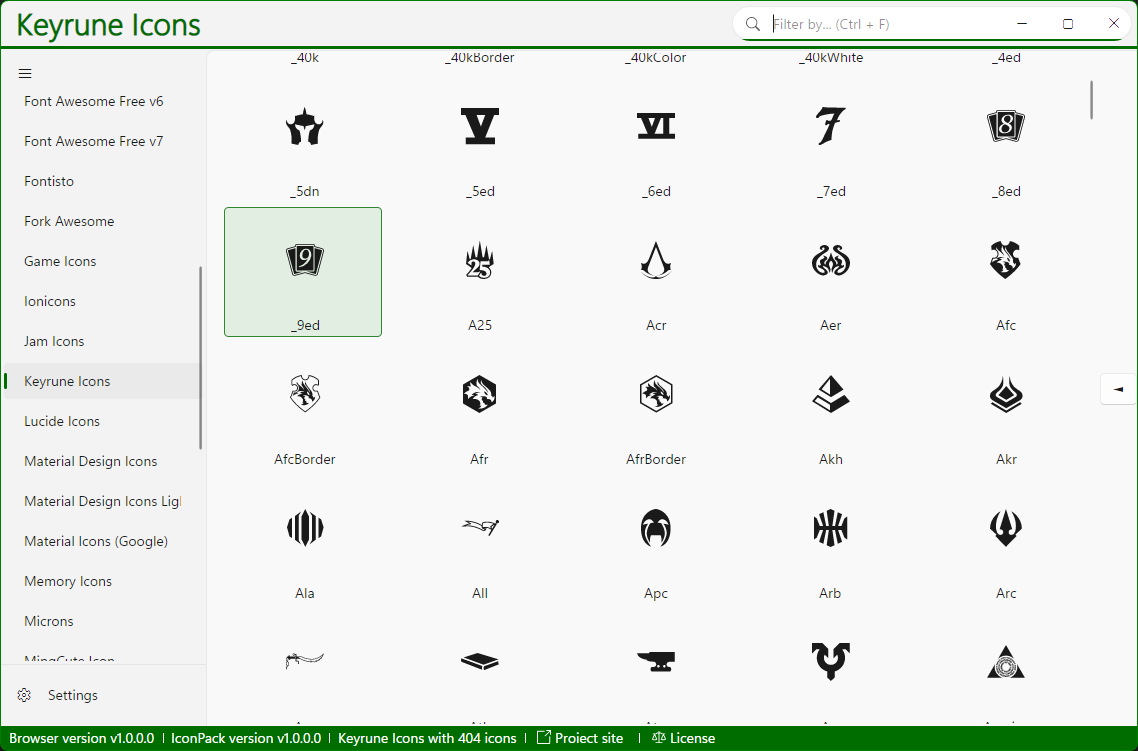Select the Afc shield icon
This screenshot has height=751, width=1138.
point(1006,260)
